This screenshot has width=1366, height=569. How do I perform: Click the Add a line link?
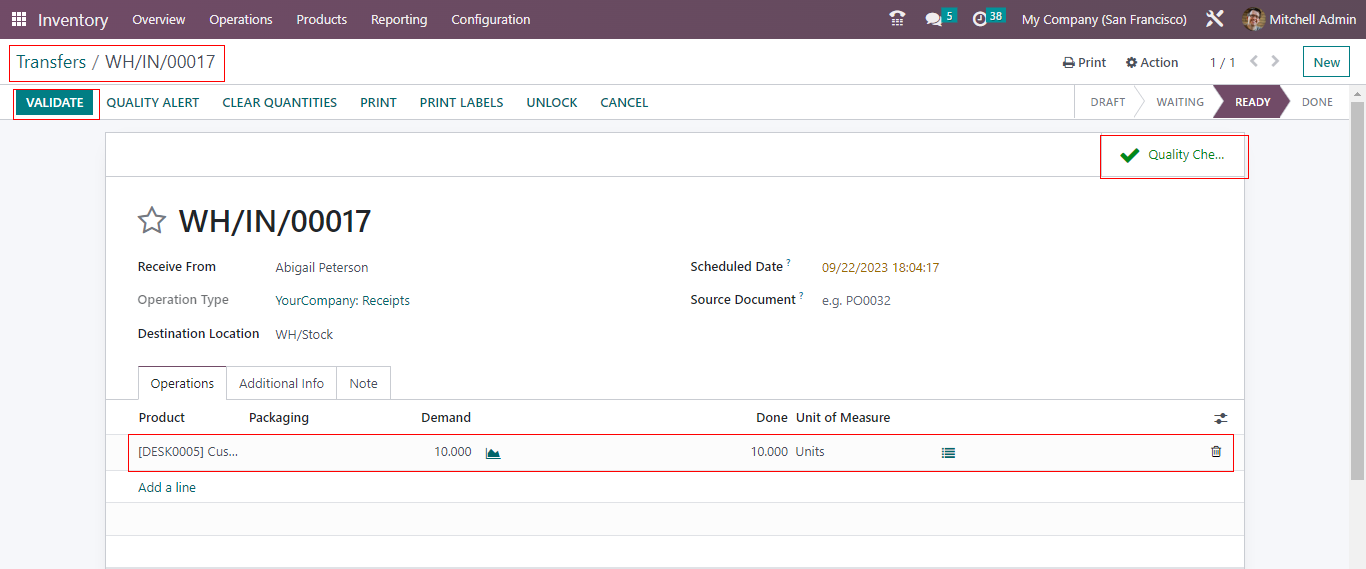[x=167, y=488]
